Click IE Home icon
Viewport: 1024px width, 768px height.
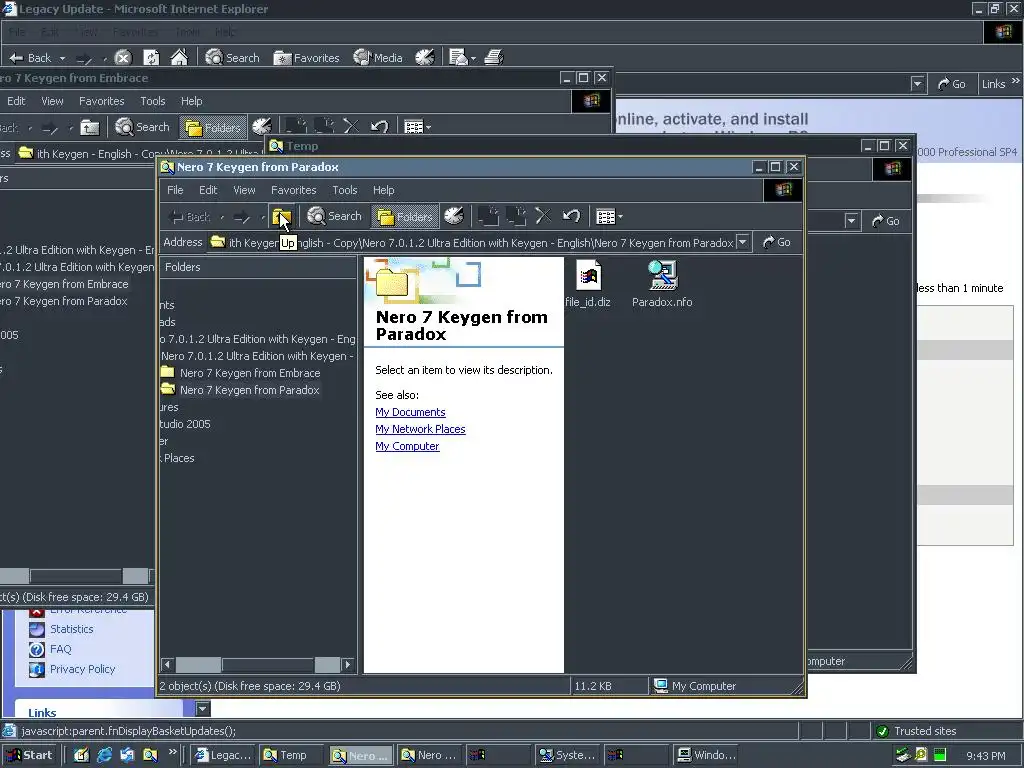(179, 57)
